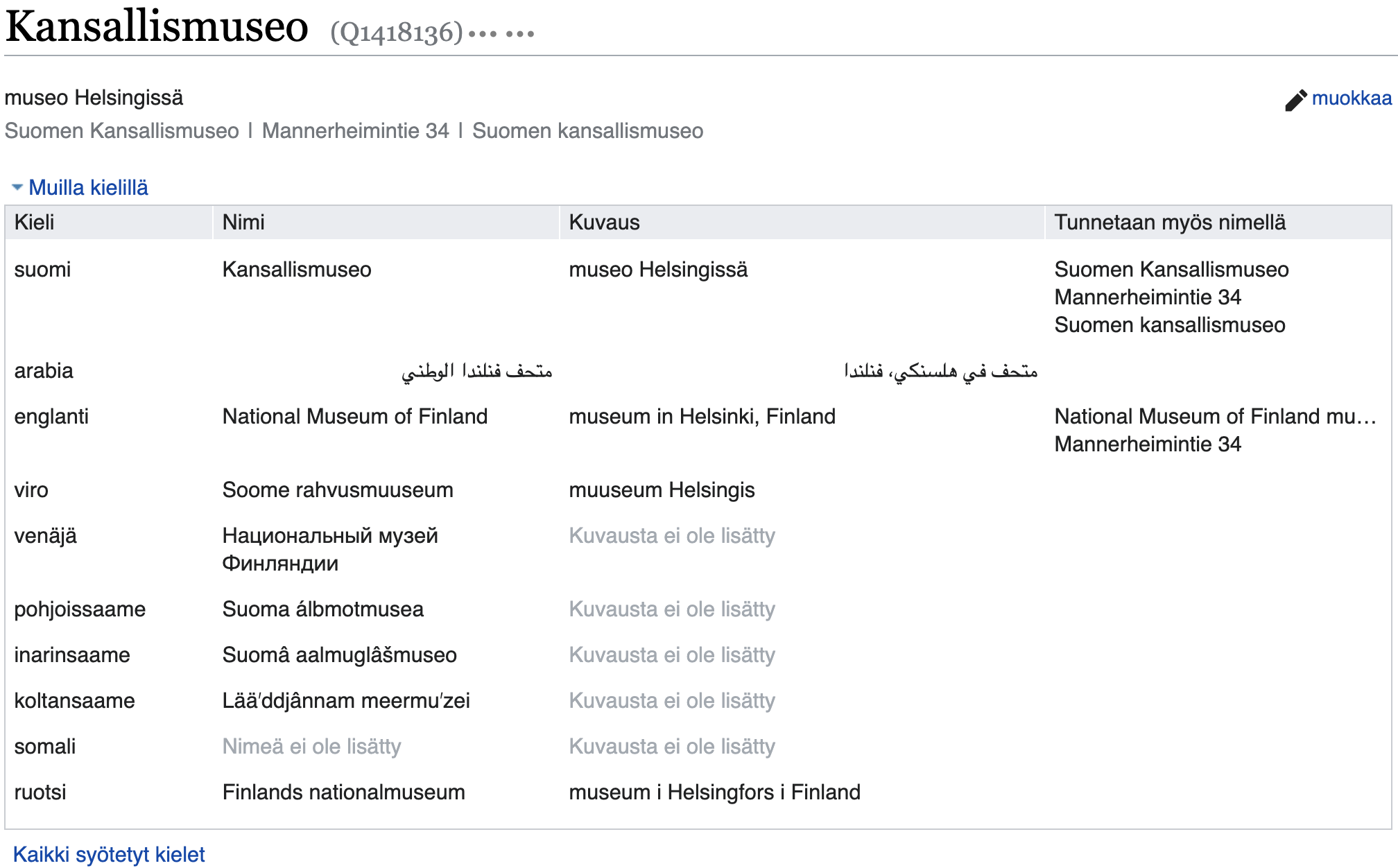This screenshot has width=1398, height=868.
Task: Click the Muilla kielillä link
Action: tap(88, 187)
